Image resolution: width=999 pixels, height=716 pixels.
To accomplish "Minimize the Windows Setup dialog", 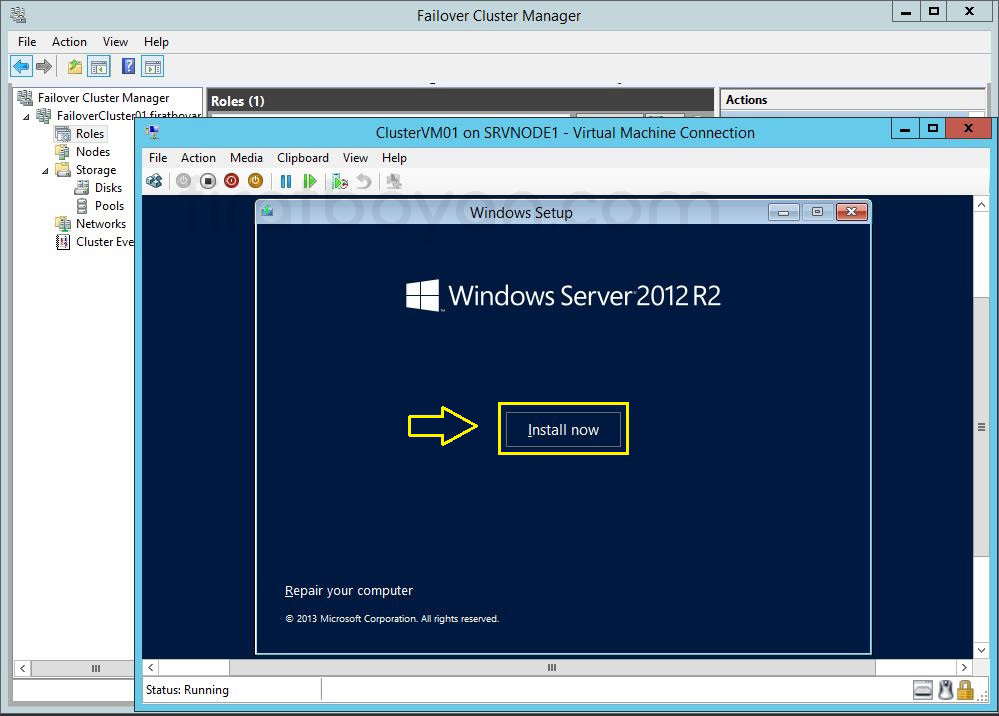I will tap(784, 212).
